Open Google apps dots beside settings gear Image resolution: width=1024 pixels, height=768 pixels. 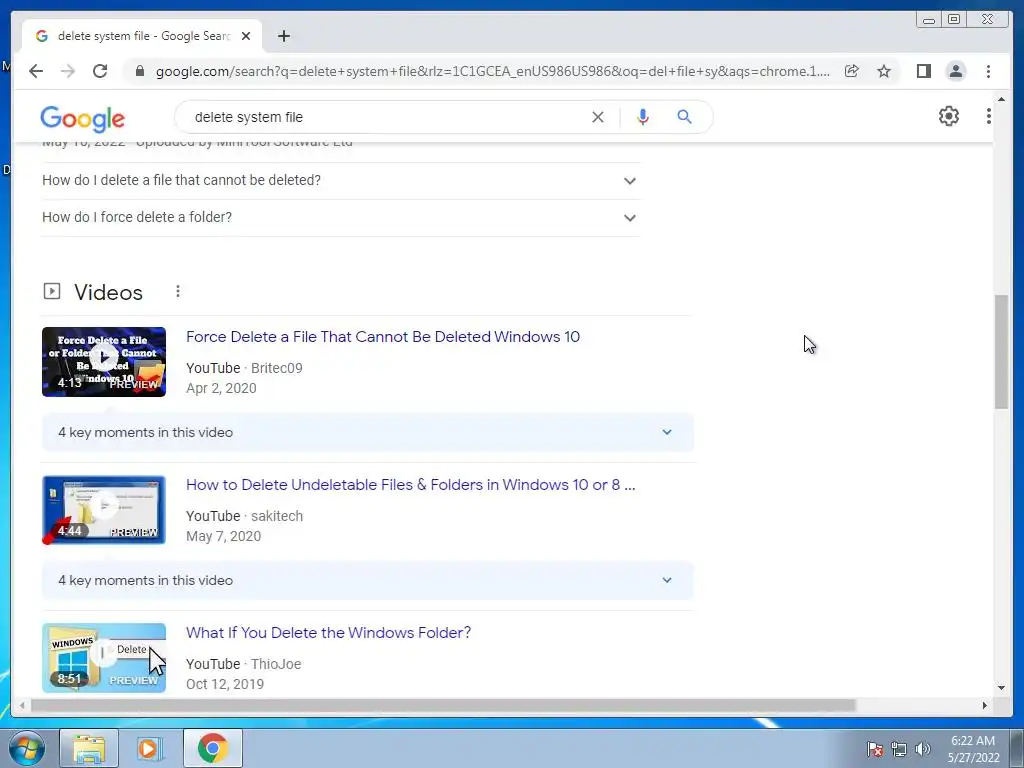point(989,116)
